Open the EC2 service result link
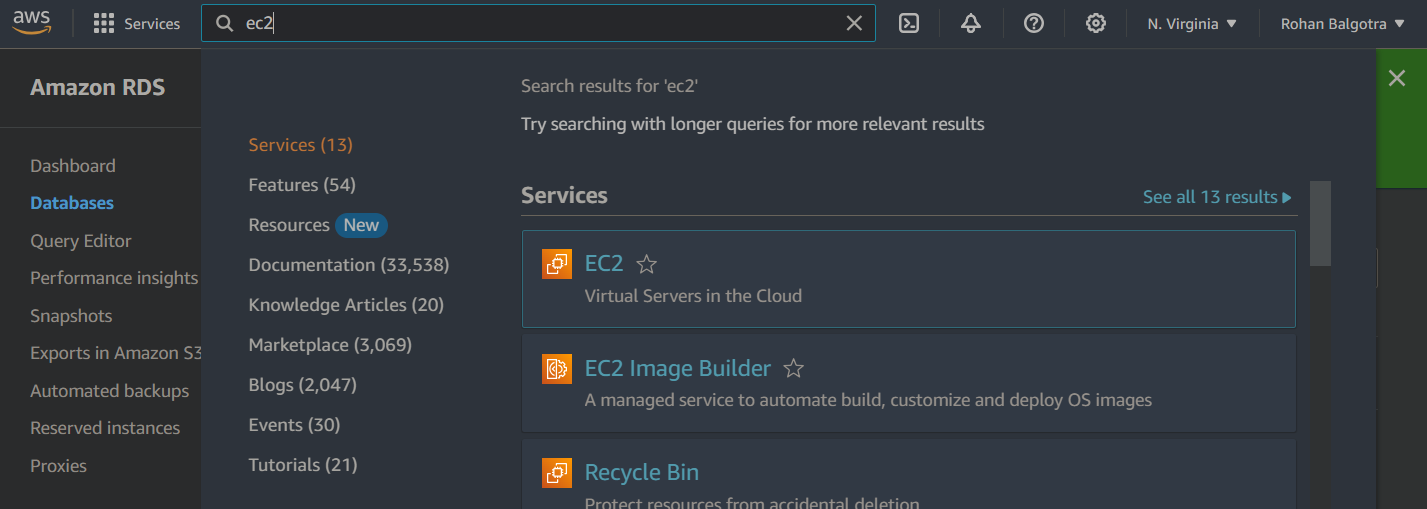Image resolution: width=1427 pixels, height=509 pixels. 604,263
